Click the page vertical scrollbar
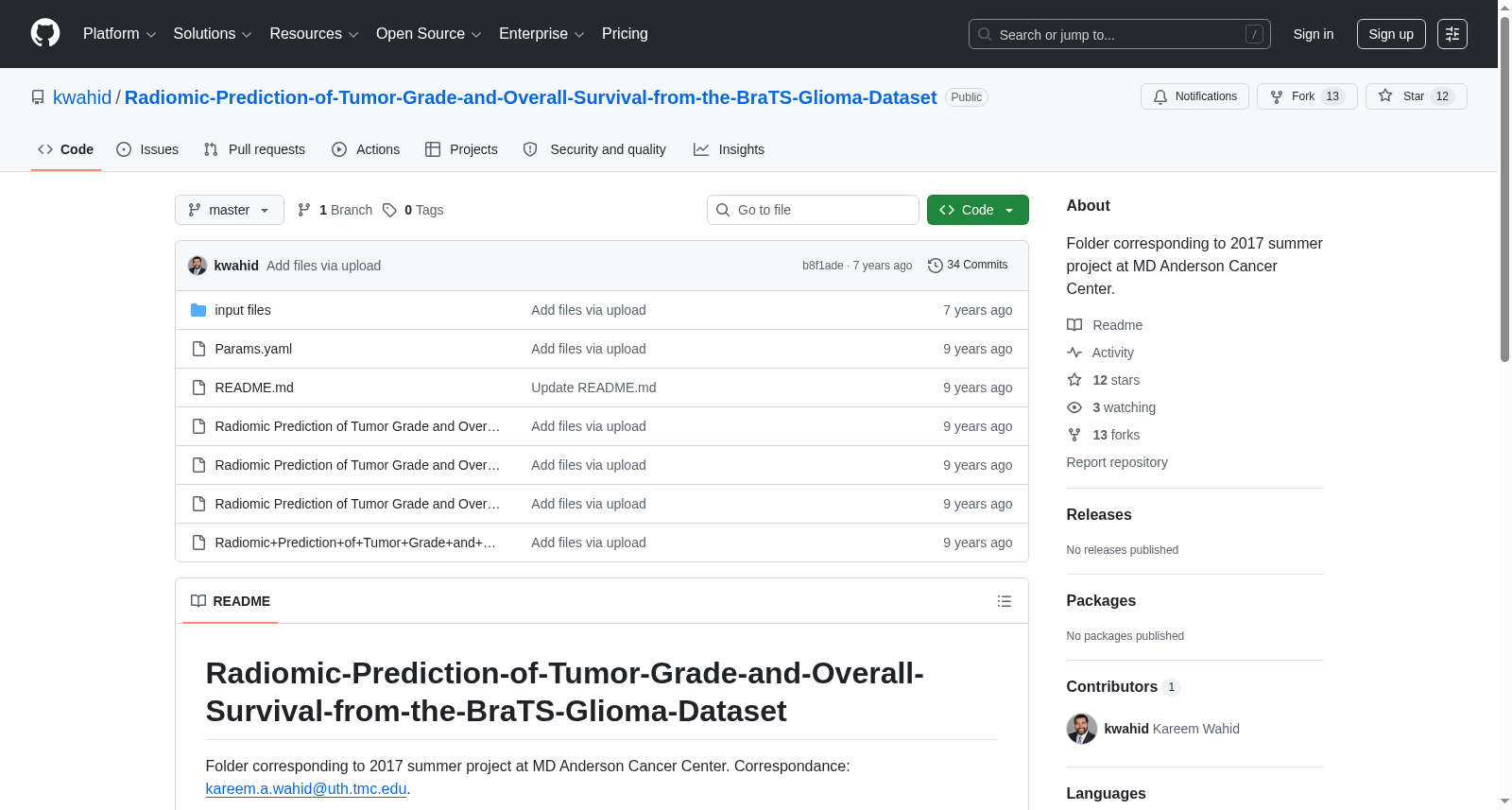 1504,405
